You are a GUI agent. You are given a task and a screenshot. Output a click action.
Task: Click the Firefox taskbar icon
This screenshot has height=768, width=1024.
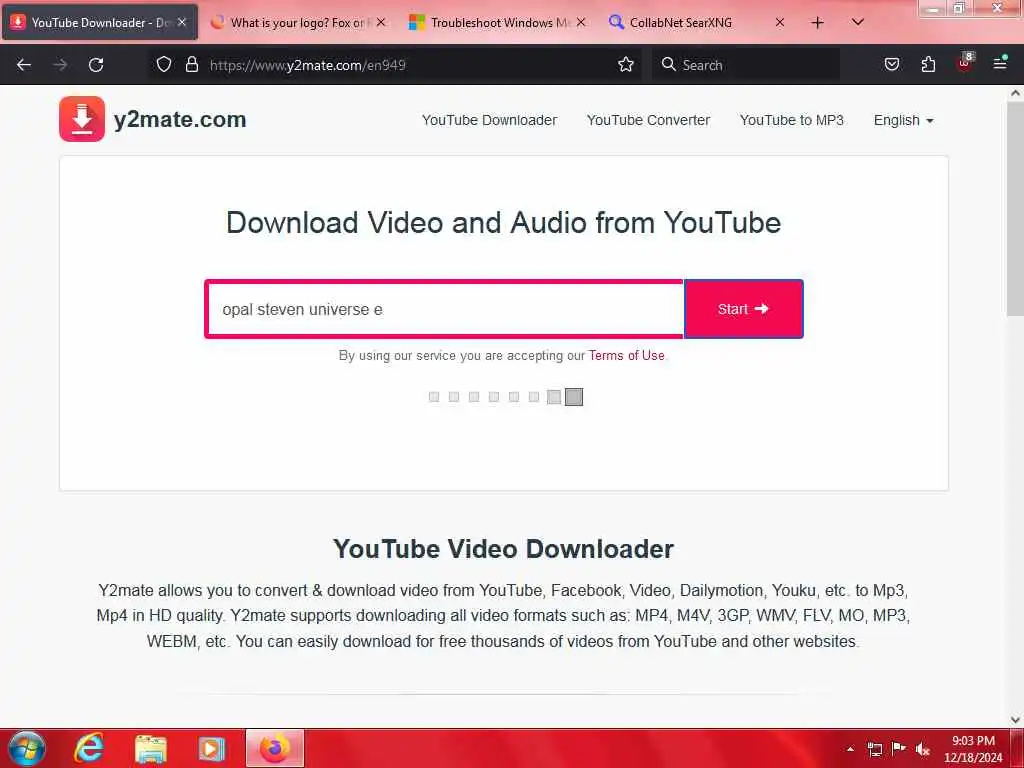point(275,748)
